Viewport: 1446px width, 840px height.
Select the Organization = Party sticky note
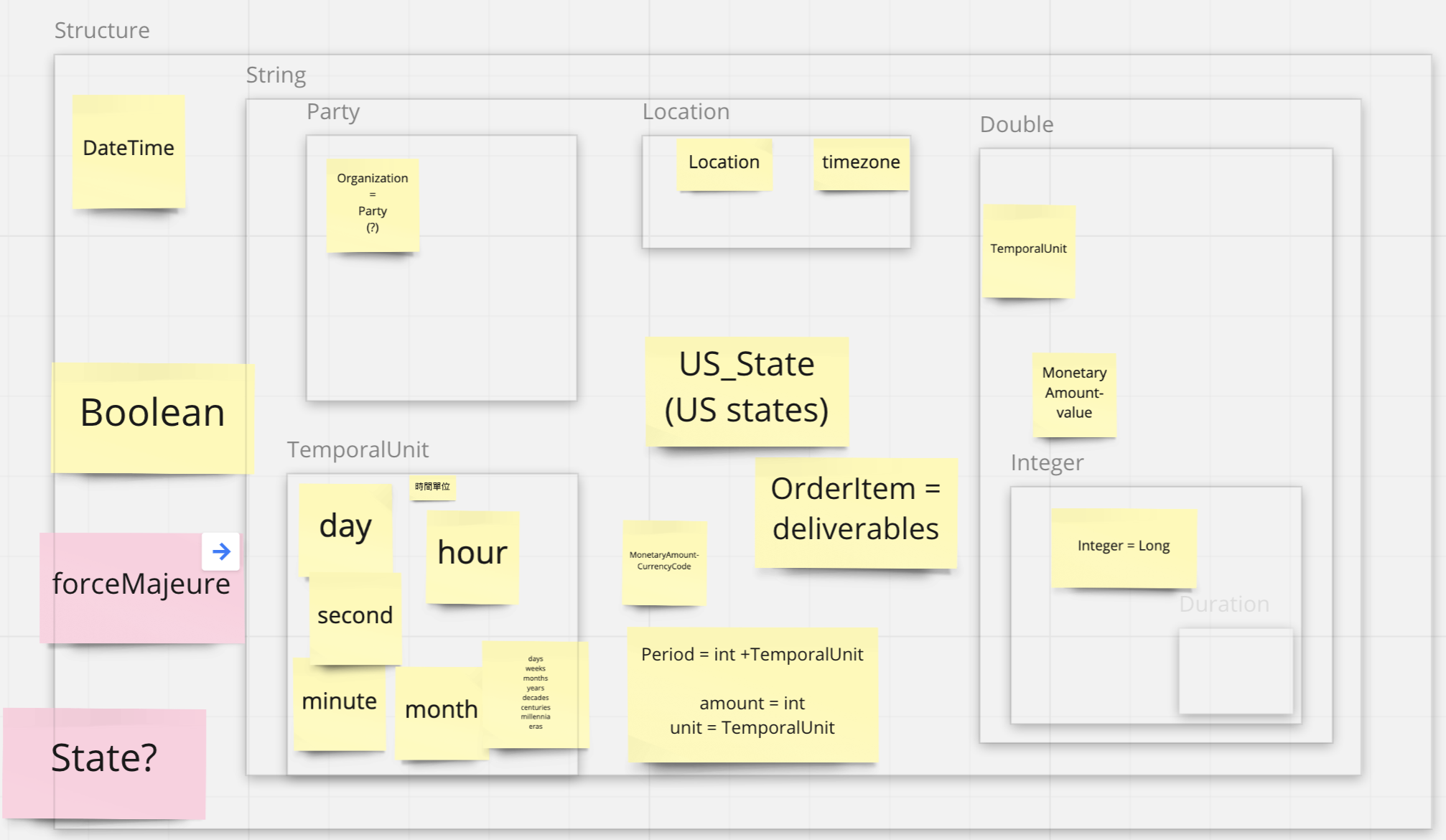tap(373, 205)
